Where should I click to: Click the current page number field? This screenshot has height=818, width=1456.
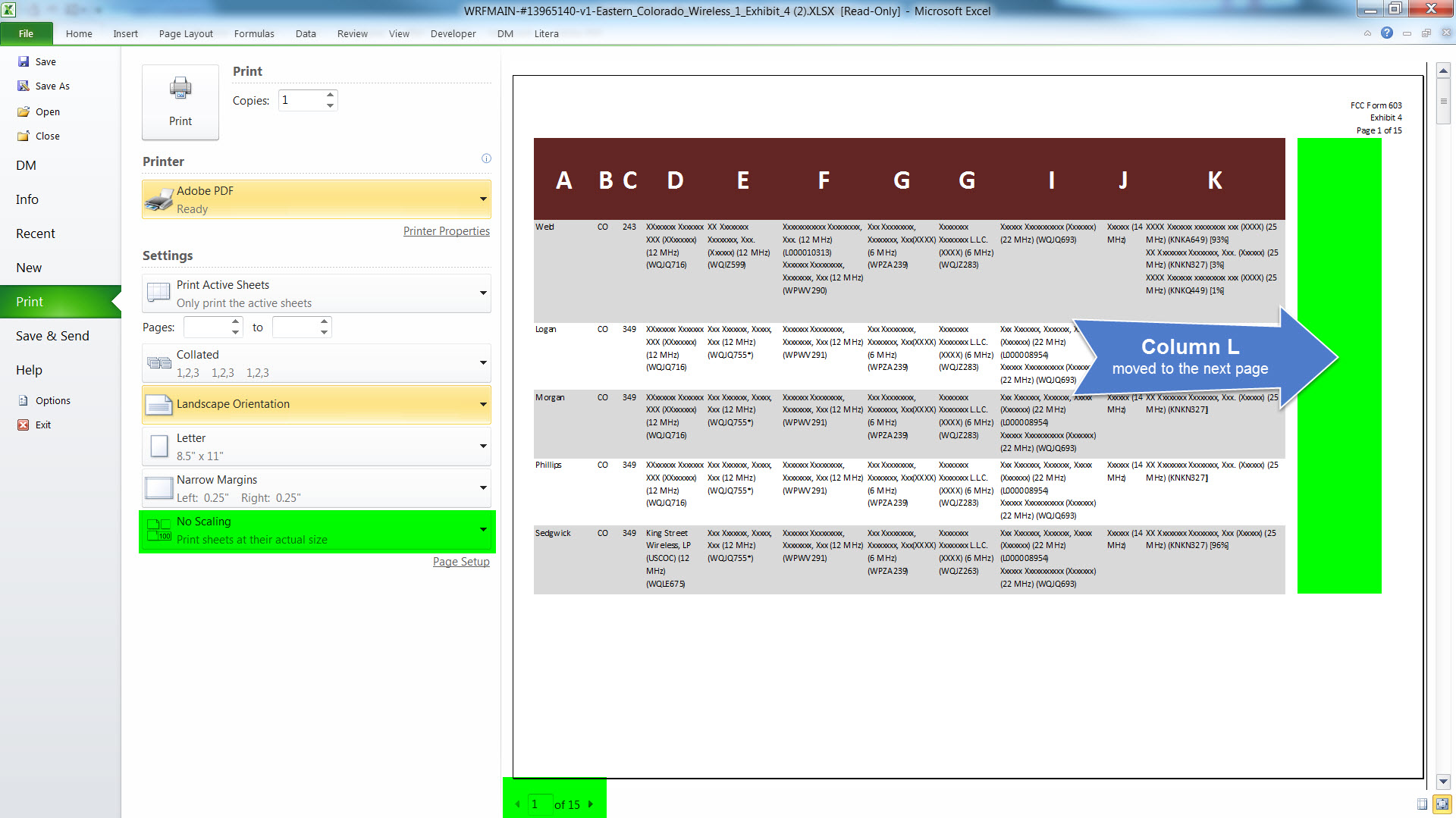coord(539,804)
